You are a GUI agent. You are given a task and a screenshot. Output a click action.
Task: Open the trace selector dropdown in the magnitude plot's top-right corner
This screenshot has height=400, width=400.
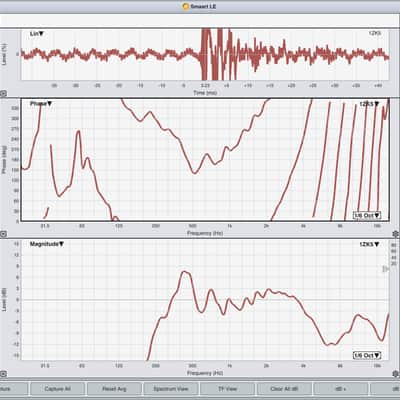[x=369, y=244]
